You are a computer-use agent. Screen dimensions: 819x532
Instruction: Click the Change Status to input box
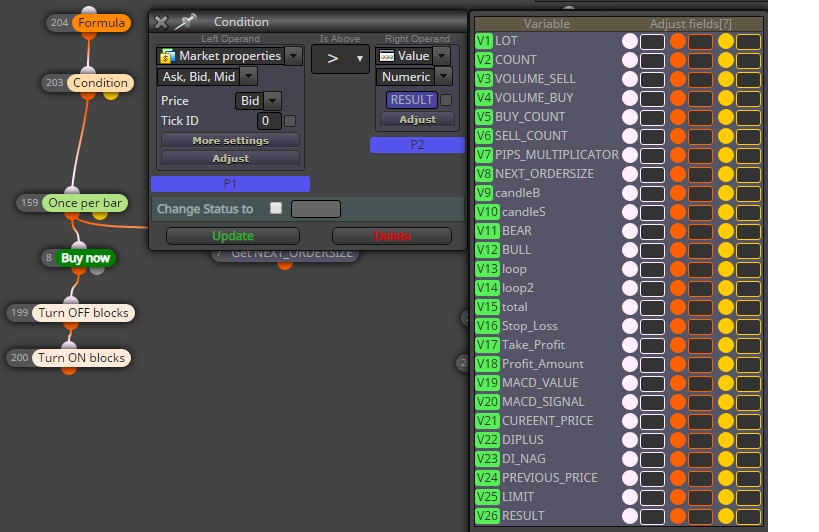[x=316, y=209]
